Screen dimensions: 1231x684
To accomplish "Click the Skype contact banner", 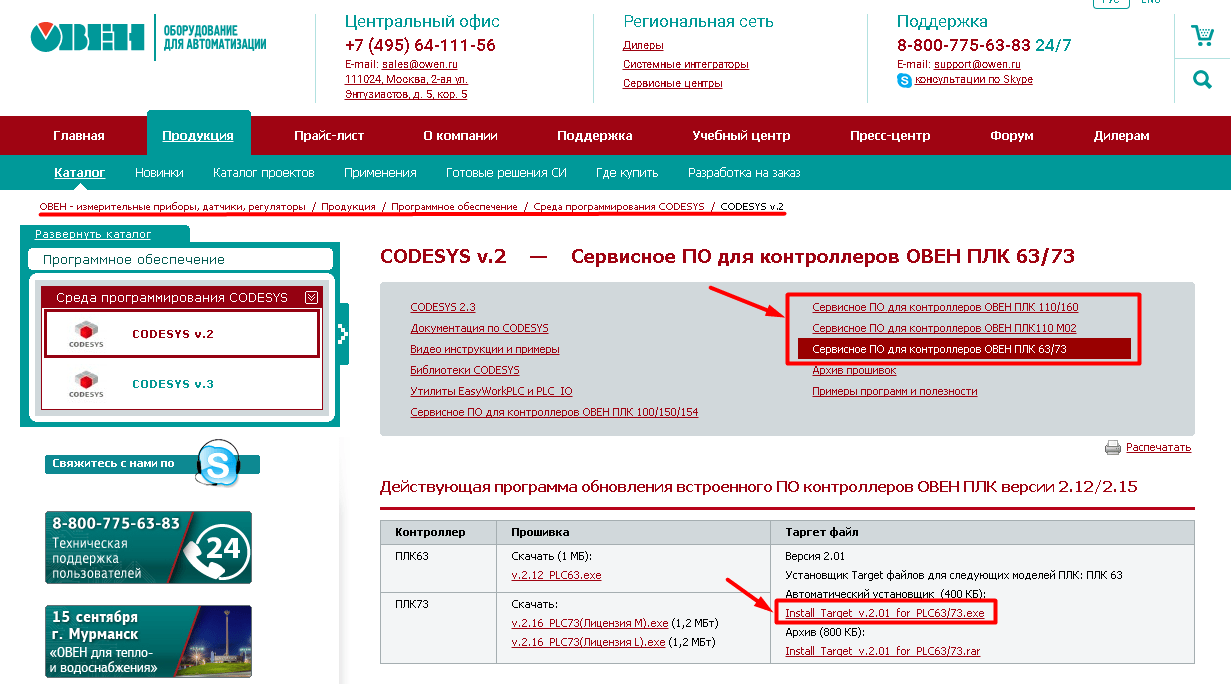I will coord(152,463).
